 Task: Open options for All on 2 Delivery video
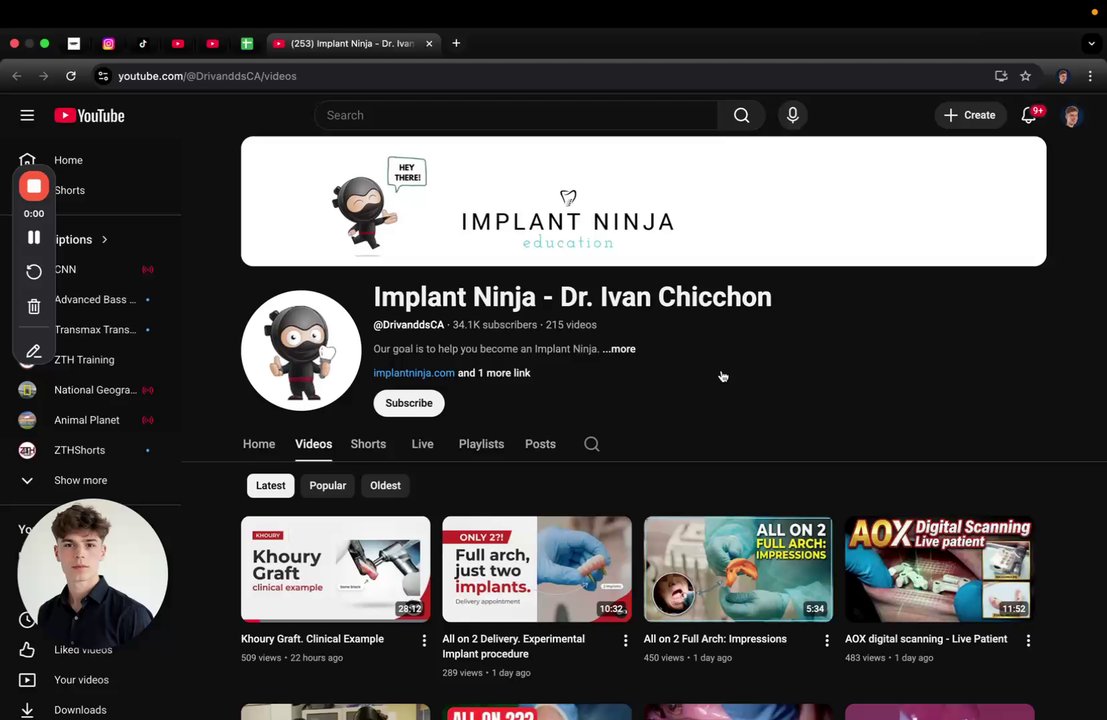(x=625, y=640)
